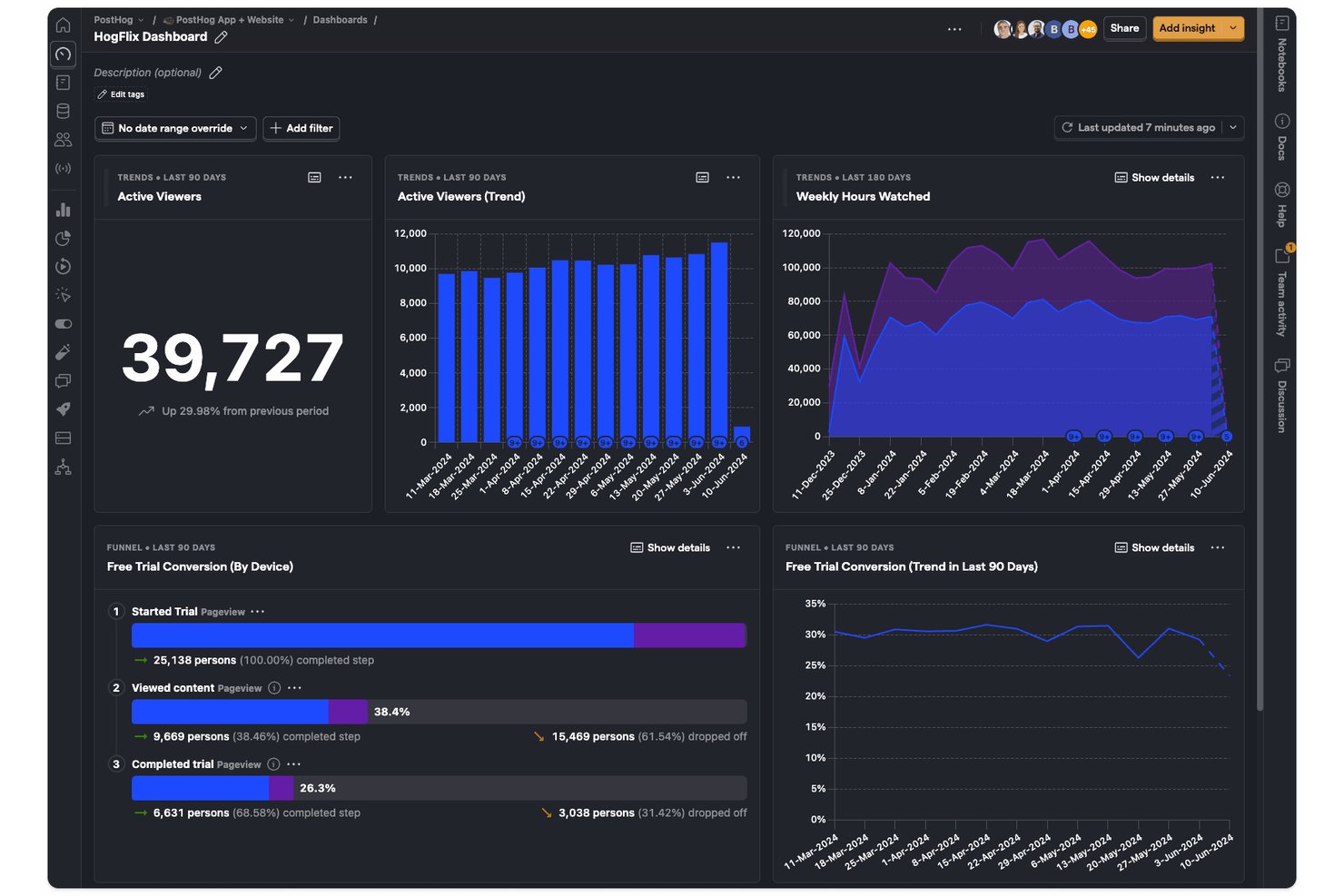This screenshot has height=896, width=1344.
Task: Open the No date range override dropdown
Action: coord(175,129)
